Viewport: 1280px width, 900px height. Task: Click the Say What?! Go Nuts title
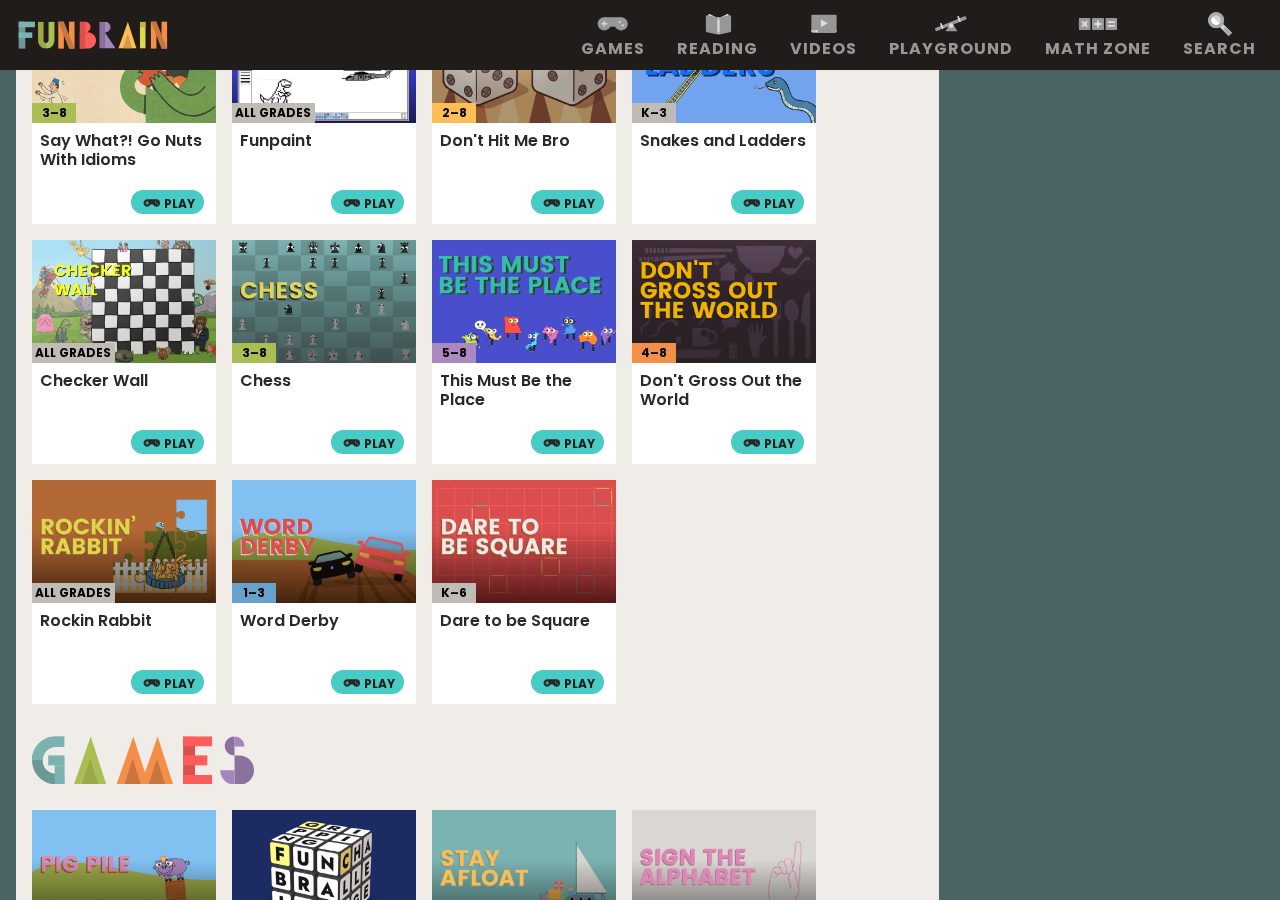[121, 150]
